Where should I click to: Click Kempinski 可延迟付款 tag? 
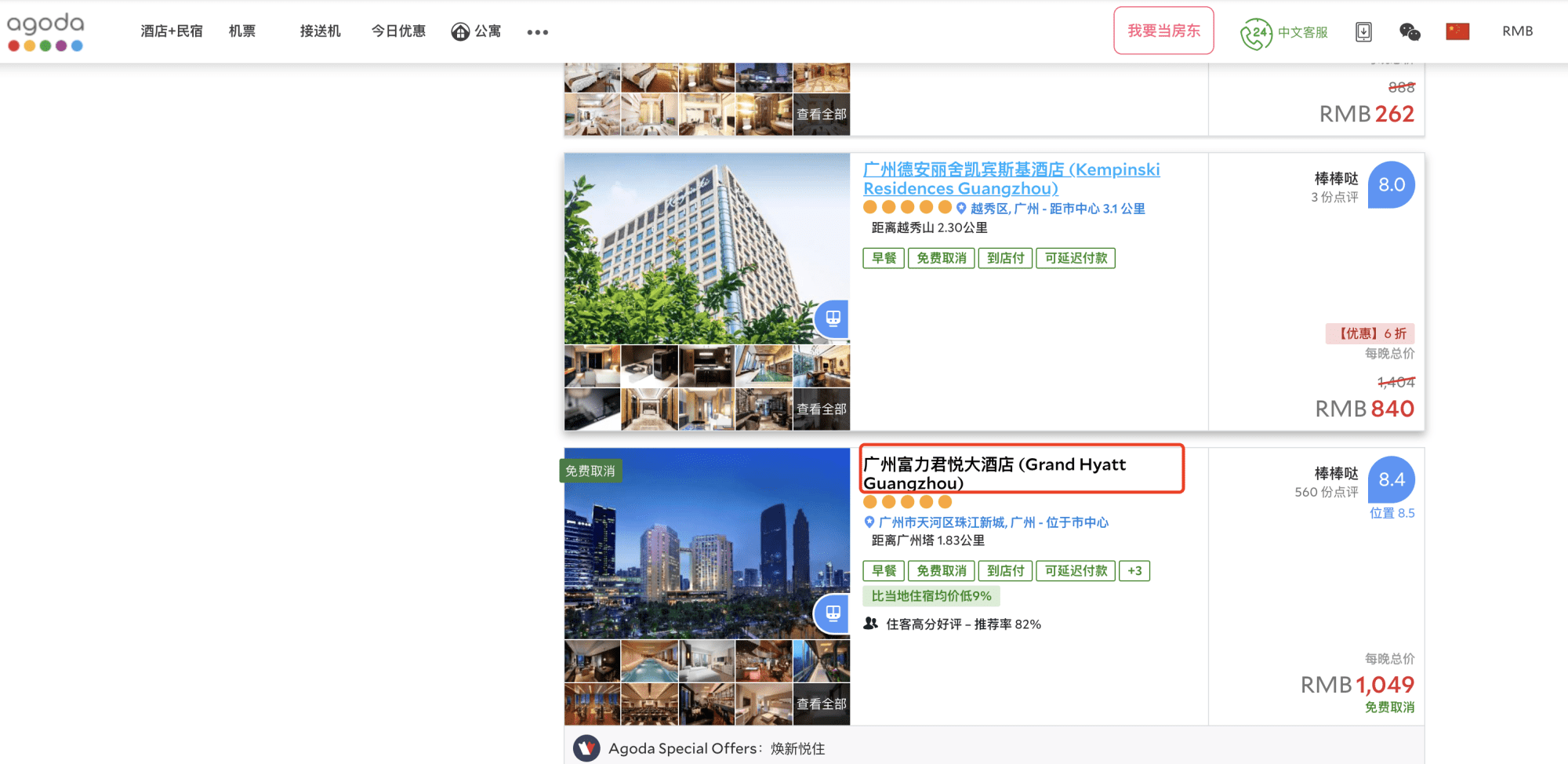(1076, 258)
